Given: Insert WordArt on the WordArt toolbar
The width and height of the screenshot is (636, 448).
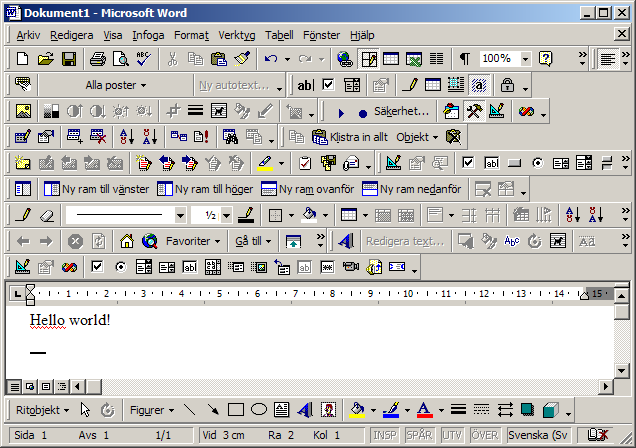Looking at the screenshot, I should coord(346,241).
